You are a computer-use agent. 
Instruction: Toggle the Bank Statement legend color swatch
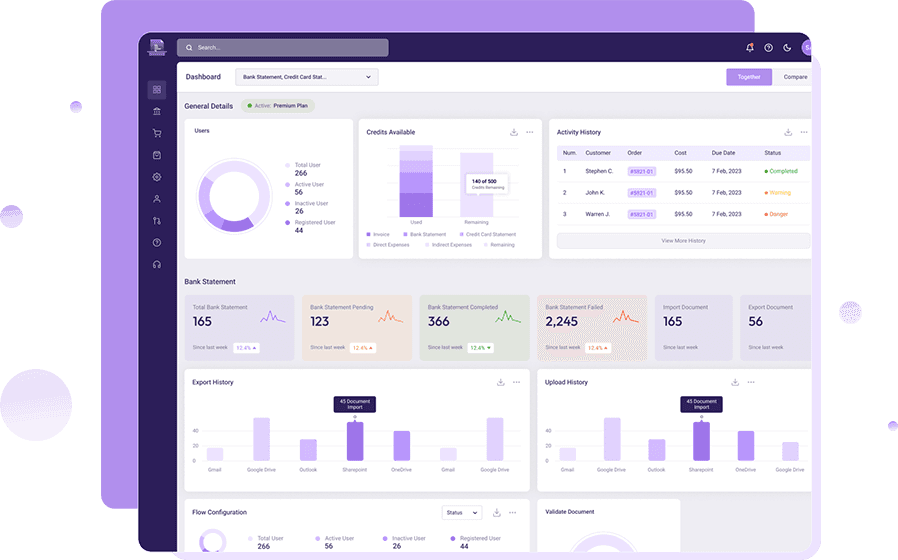405,234
